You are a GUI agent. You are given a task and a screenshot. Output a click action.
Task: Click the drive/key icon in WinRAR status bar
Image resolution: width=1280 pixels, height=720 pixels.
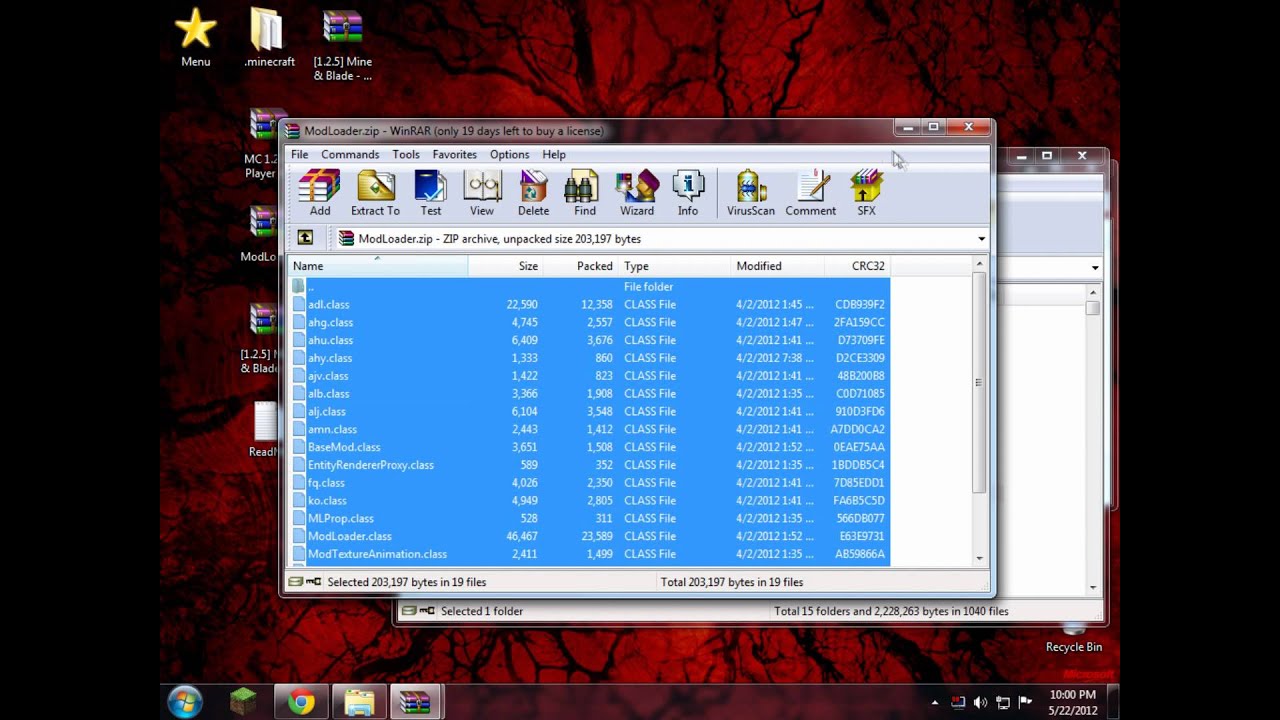coord(305,582)
